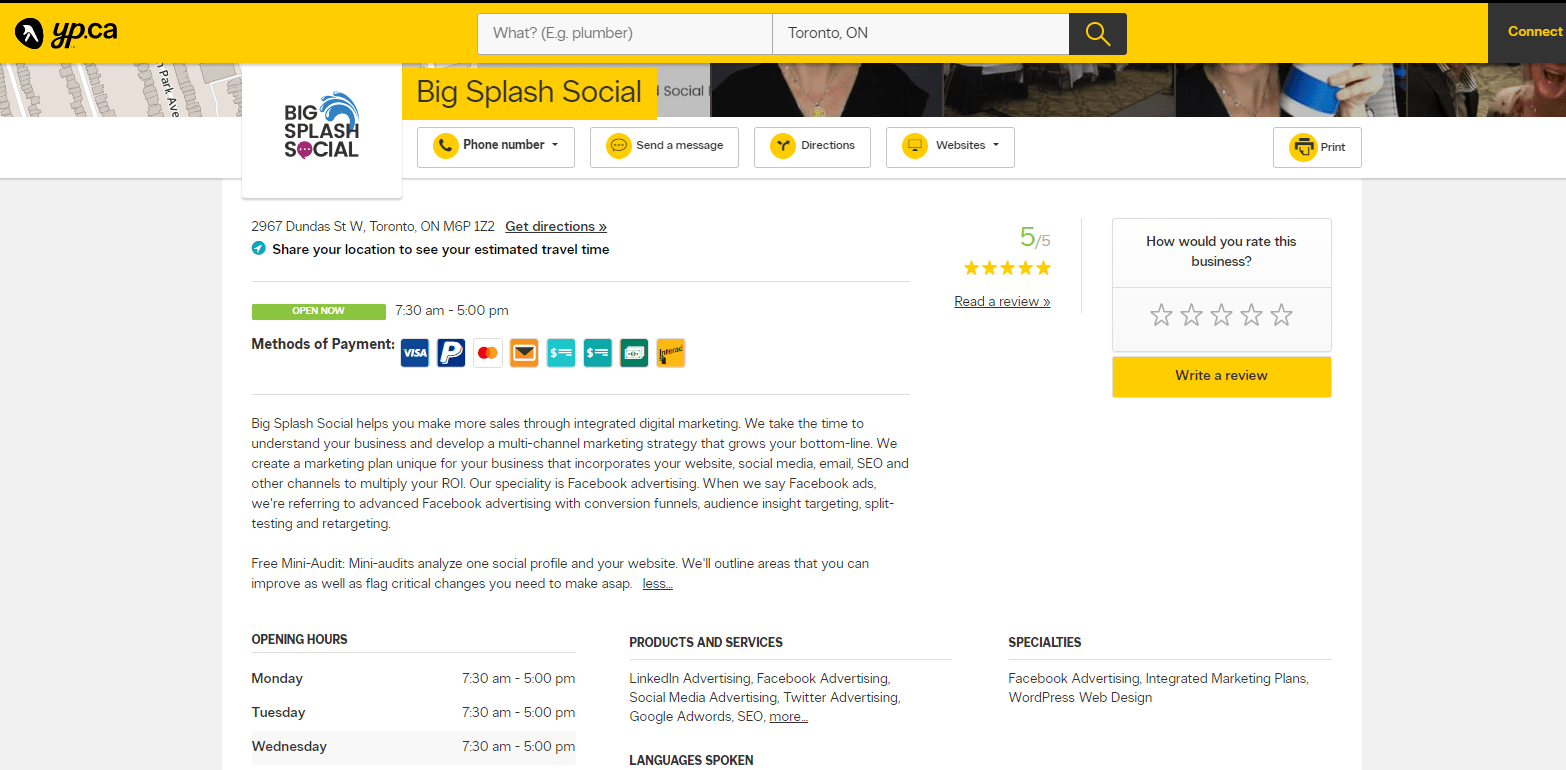
Task: Click the light teal cheque payment icon
Action: pyautogui.click(x=561, y=353)
